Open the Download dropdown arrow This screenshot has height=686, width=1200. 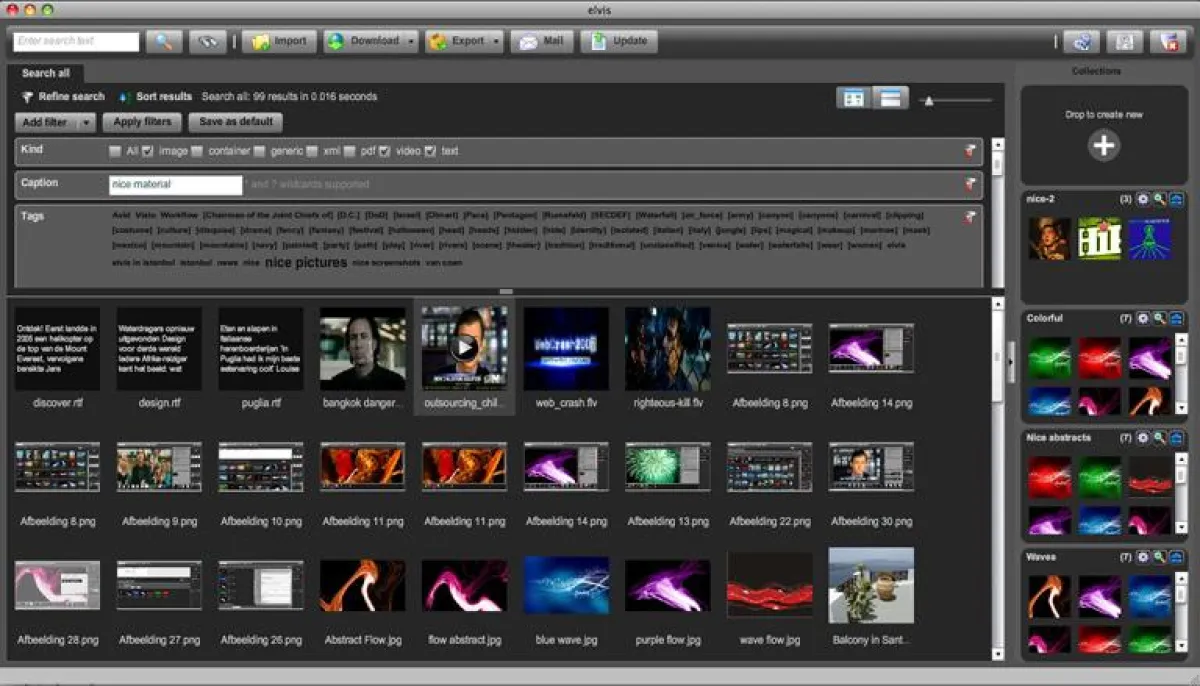click(411, 42)
